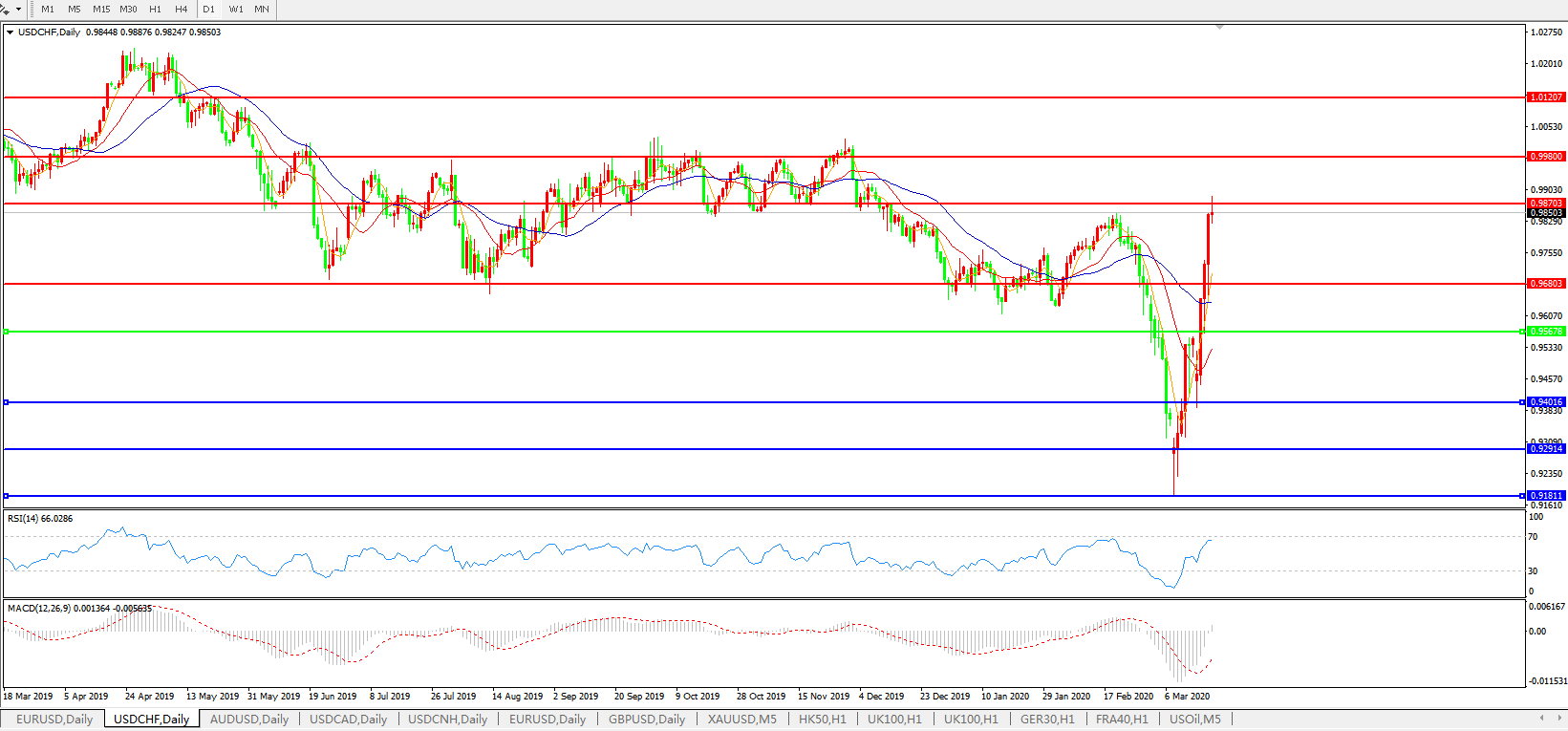Click the line studies tool icon
Screen dimensions: 1568x731
[5, 9]
